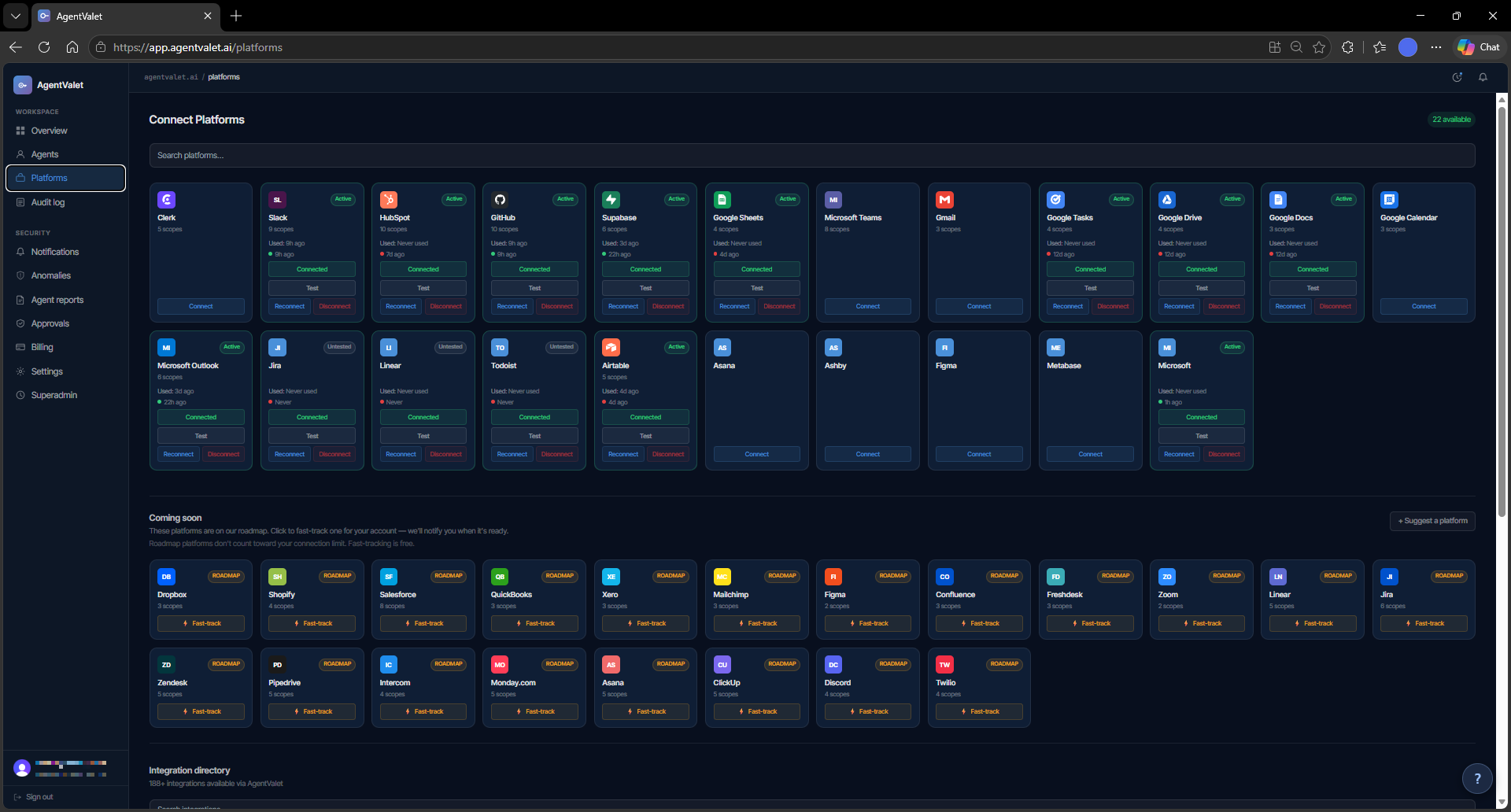The width and height of the screenshot is (1511, 812).
Task: Disconnect the GitHub platform
Action: click(x=557, y=306)
